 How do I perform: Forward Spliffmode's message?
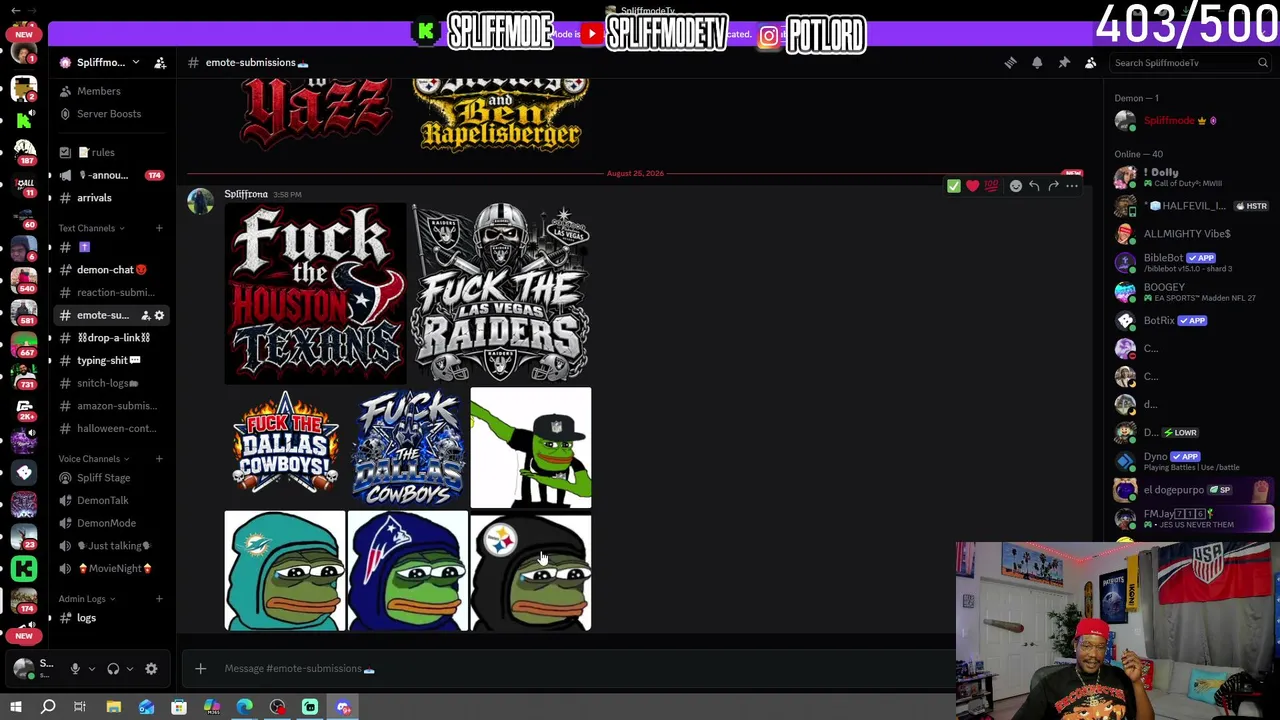point(1053,186)
